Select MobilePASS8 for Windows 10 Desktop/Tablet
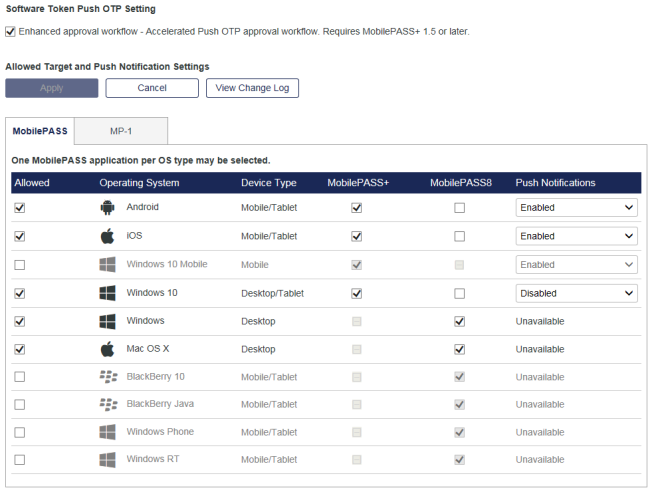 [459, 294]
